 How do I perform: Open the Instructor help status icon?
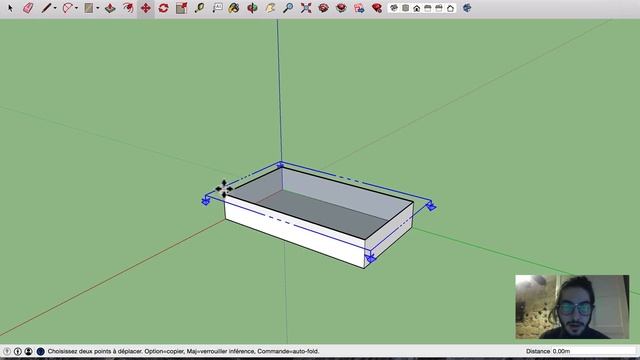pyautogui.click(x=40, y=351)
